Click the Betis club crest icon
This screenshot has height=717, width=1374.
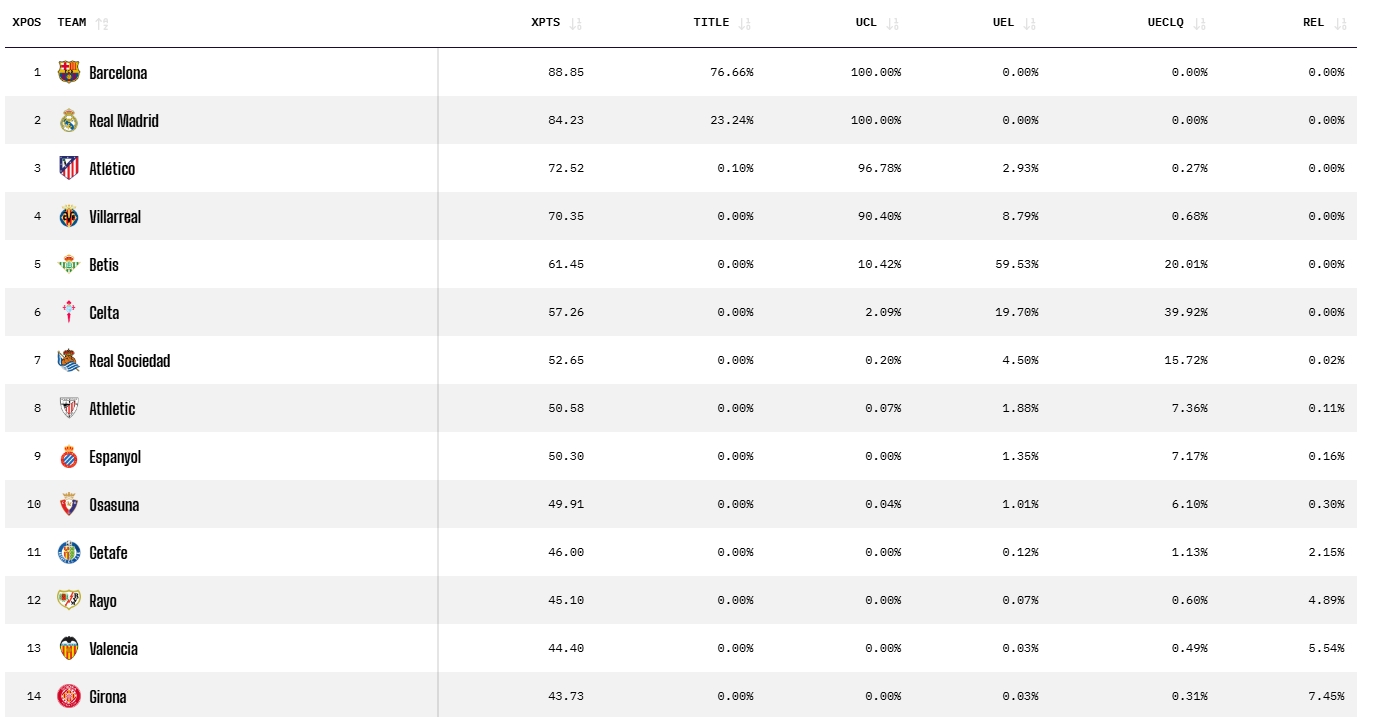point(68,264)
